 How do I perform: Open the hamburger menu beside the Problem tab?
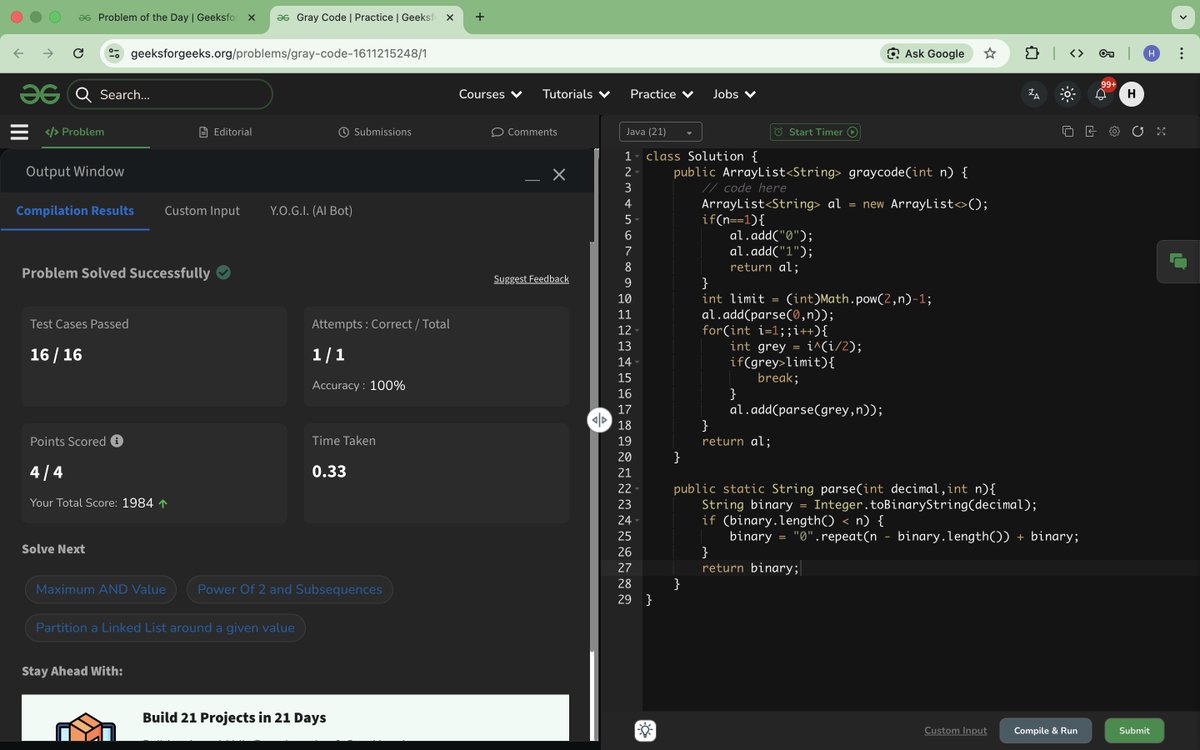18,132
